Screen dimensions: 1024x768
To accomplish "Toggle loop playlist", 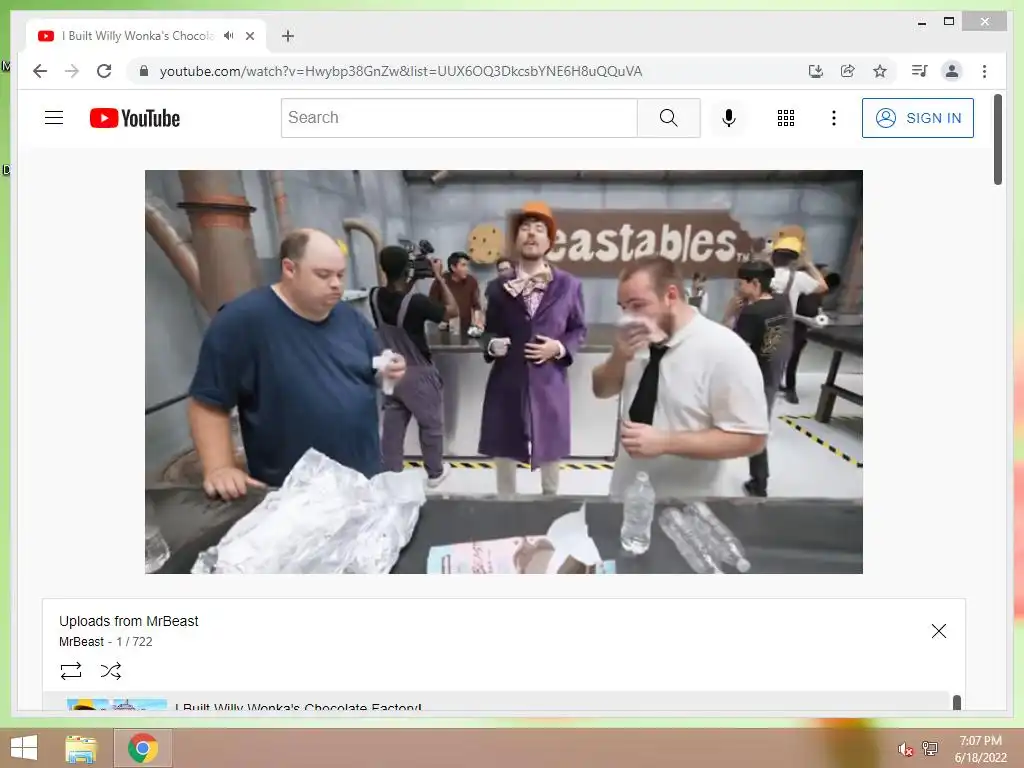I will 71,671.
